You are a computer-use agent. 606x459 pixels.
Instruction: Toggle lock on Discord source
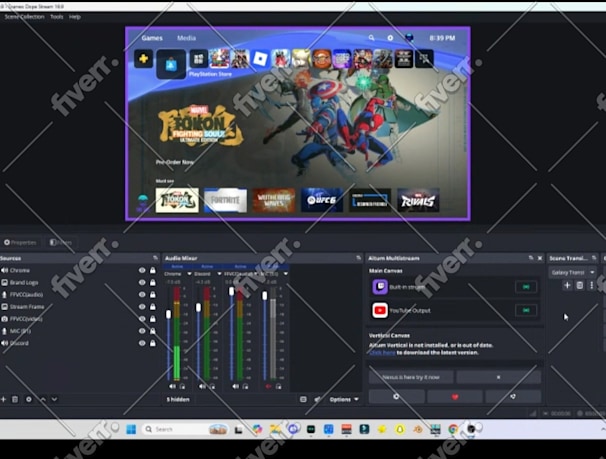point(153,343)
